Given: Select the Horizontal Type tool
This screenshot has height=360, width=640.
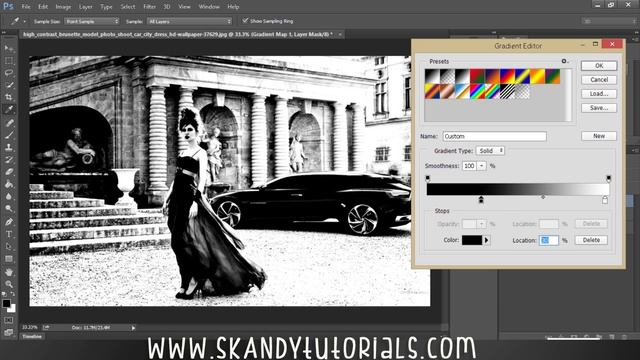Looking at the screenshot, I should [9, 234].
